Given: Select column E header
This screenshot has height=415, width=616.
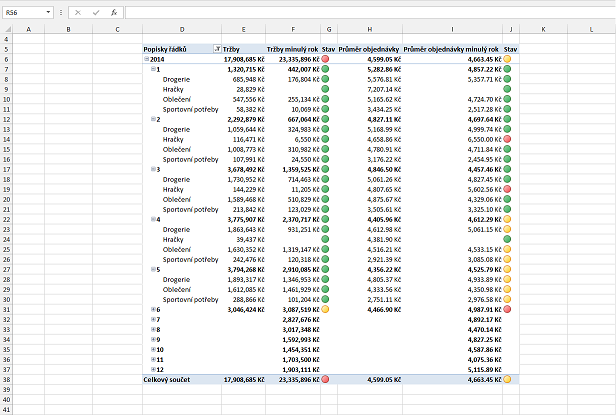Looking at the screenshot, I should (x=244, y=29).
